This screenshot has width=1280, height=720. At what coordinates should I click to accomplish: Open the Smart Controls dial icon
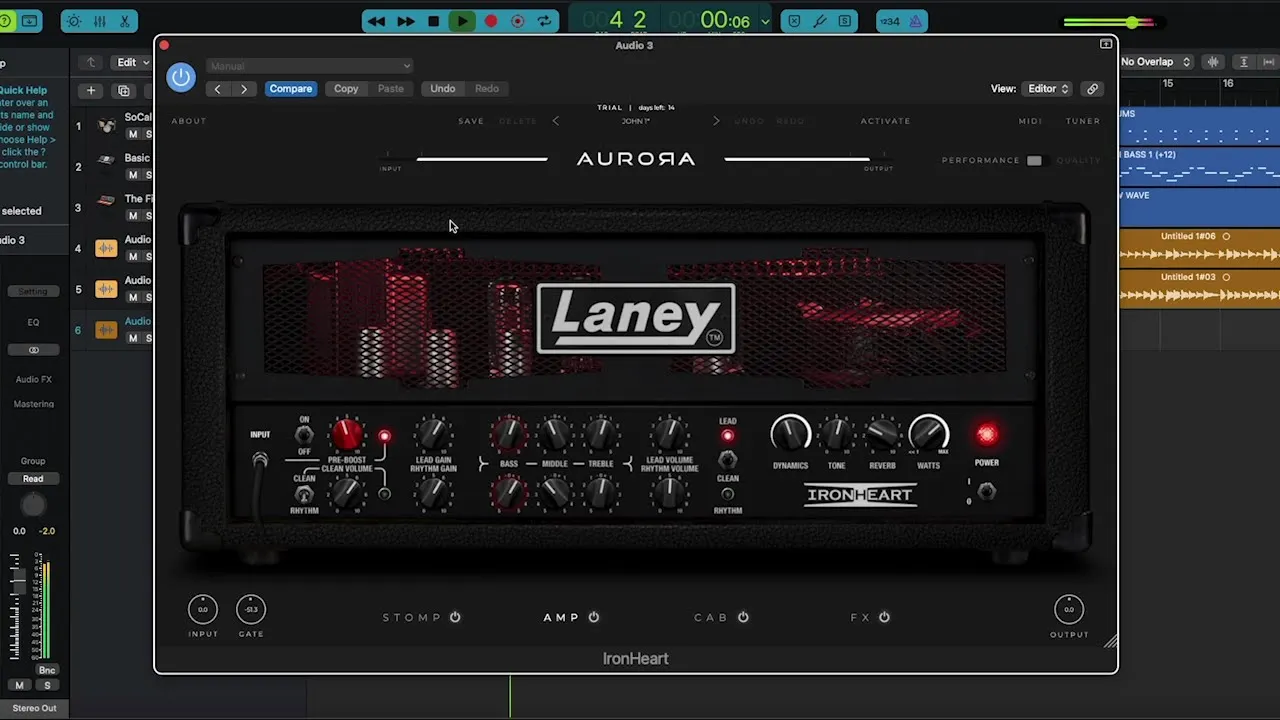click(73, 21)
